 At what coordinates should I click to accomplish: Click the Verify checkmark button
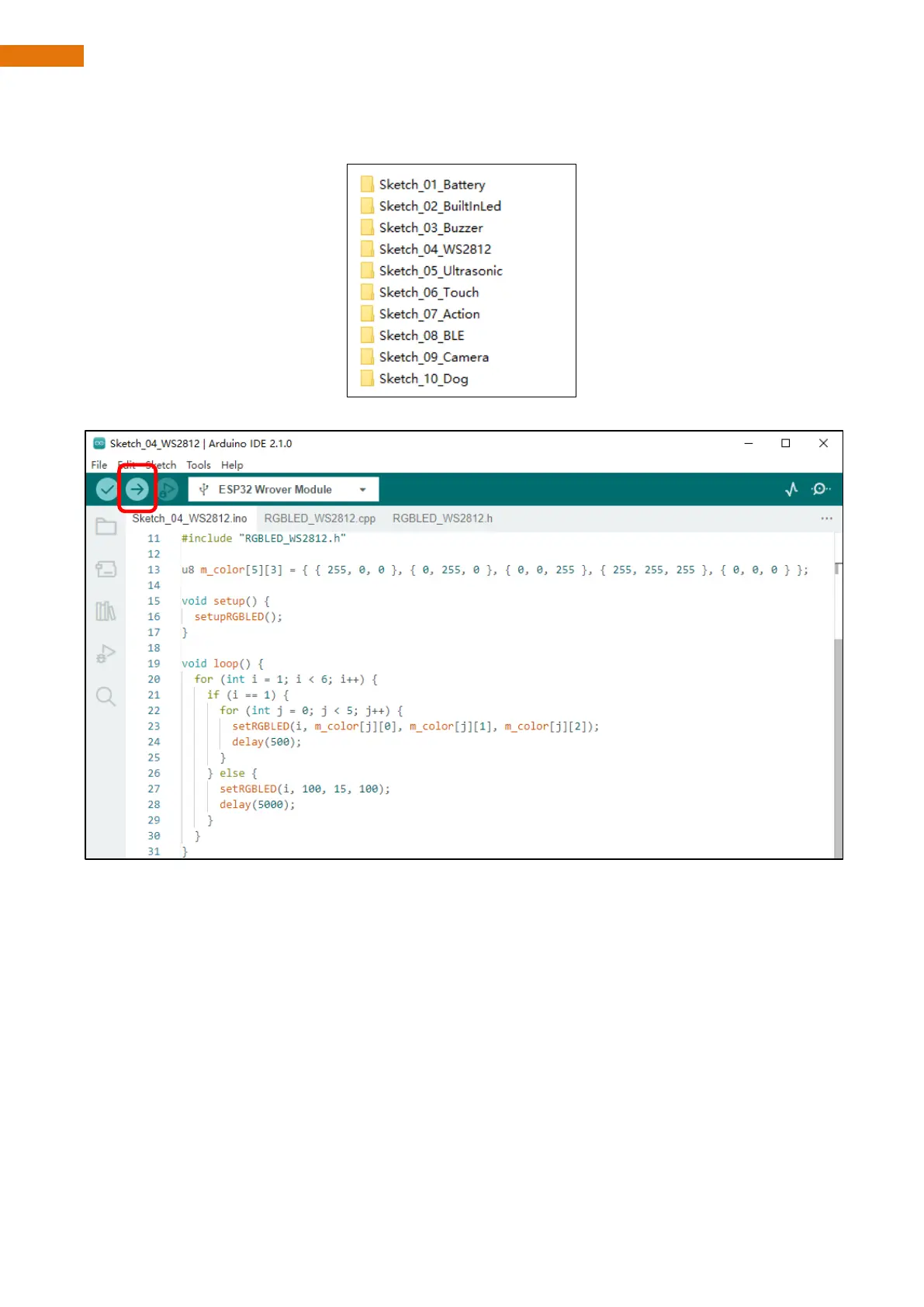point(106,489)
